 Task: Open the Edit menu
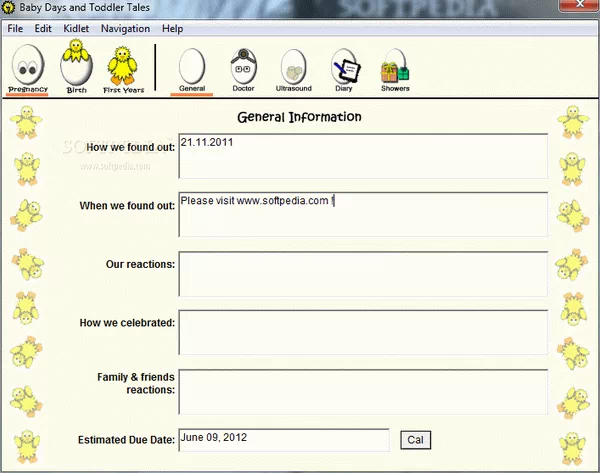point(43,29)
